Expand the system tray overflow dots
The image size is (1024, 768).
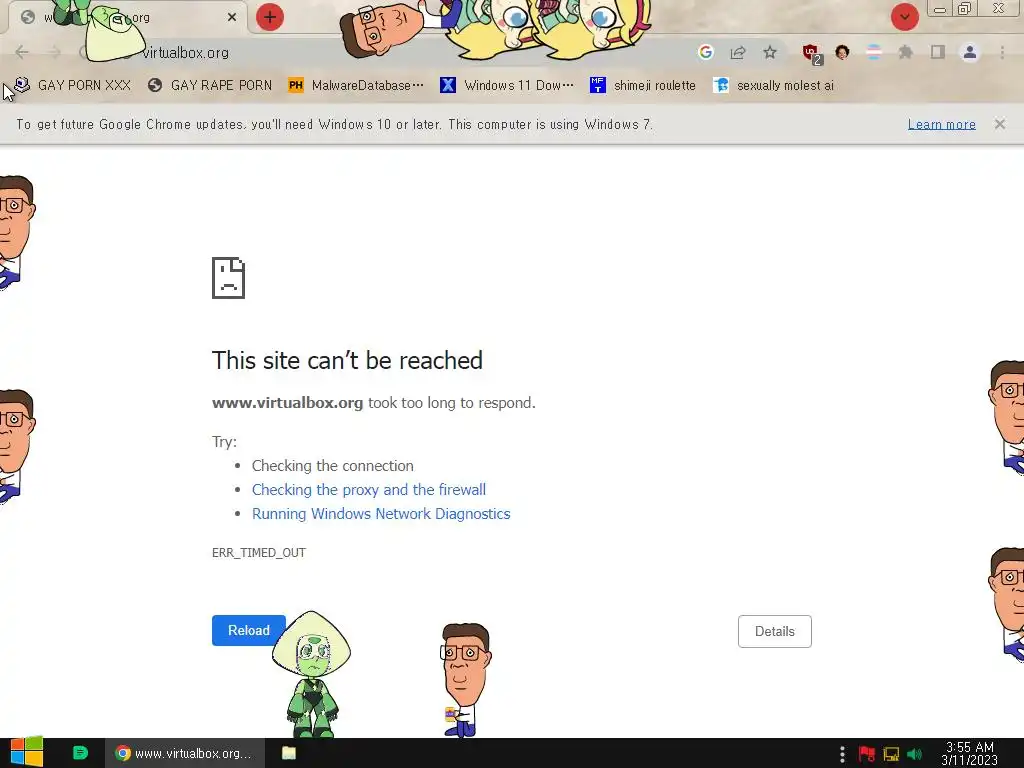click(x=842, y=754)
